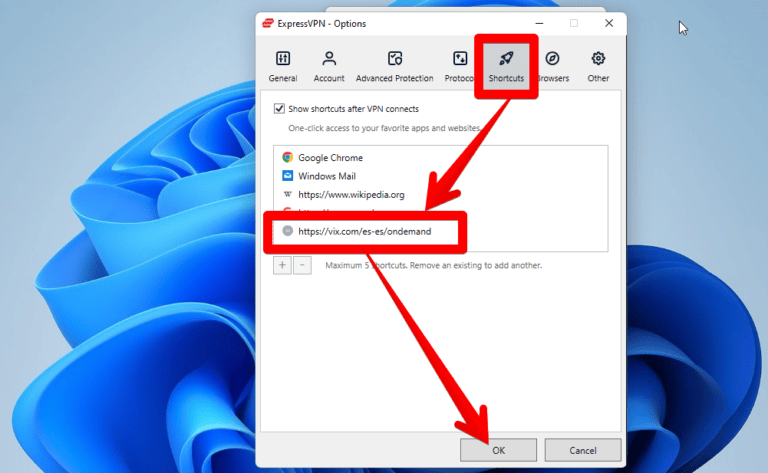The height and width of the screenshot is (473, 768).
Task: Click the Windows Mail envelope icon
Action: click(x=288, y=175)
